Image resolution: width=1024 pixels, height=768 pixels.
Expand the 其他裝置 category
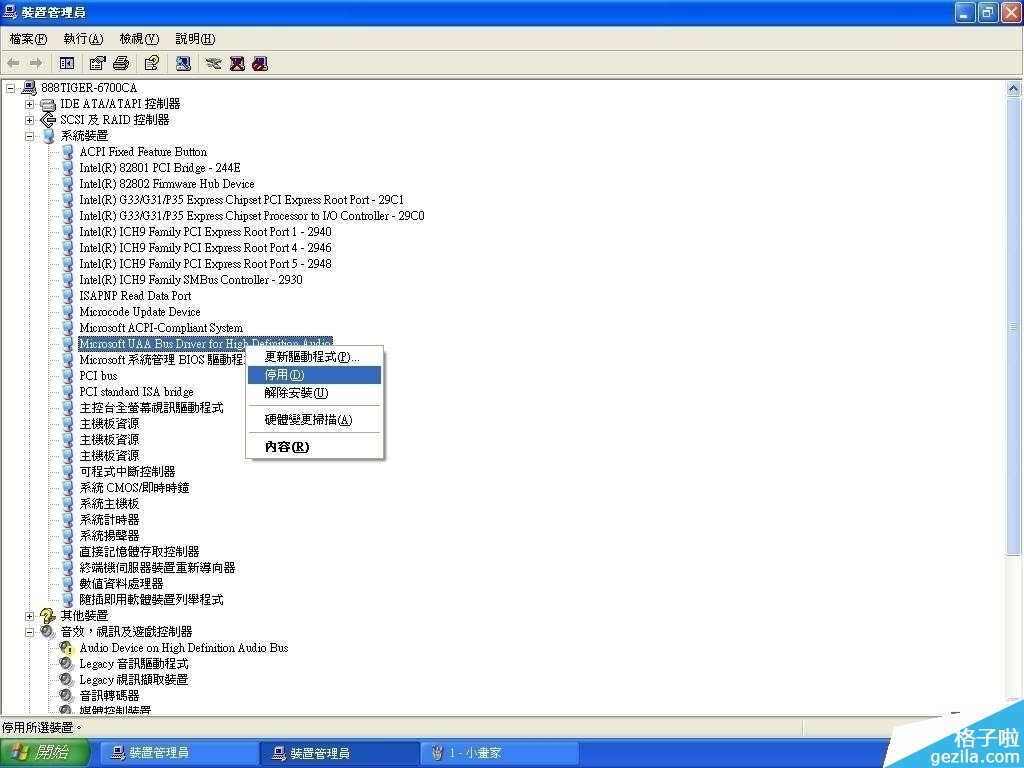[30, 616]
